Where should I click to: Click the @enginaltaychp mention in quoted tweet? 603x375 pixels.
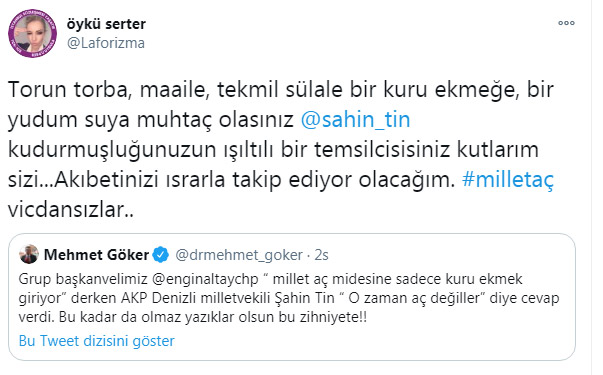click(205, 279)
